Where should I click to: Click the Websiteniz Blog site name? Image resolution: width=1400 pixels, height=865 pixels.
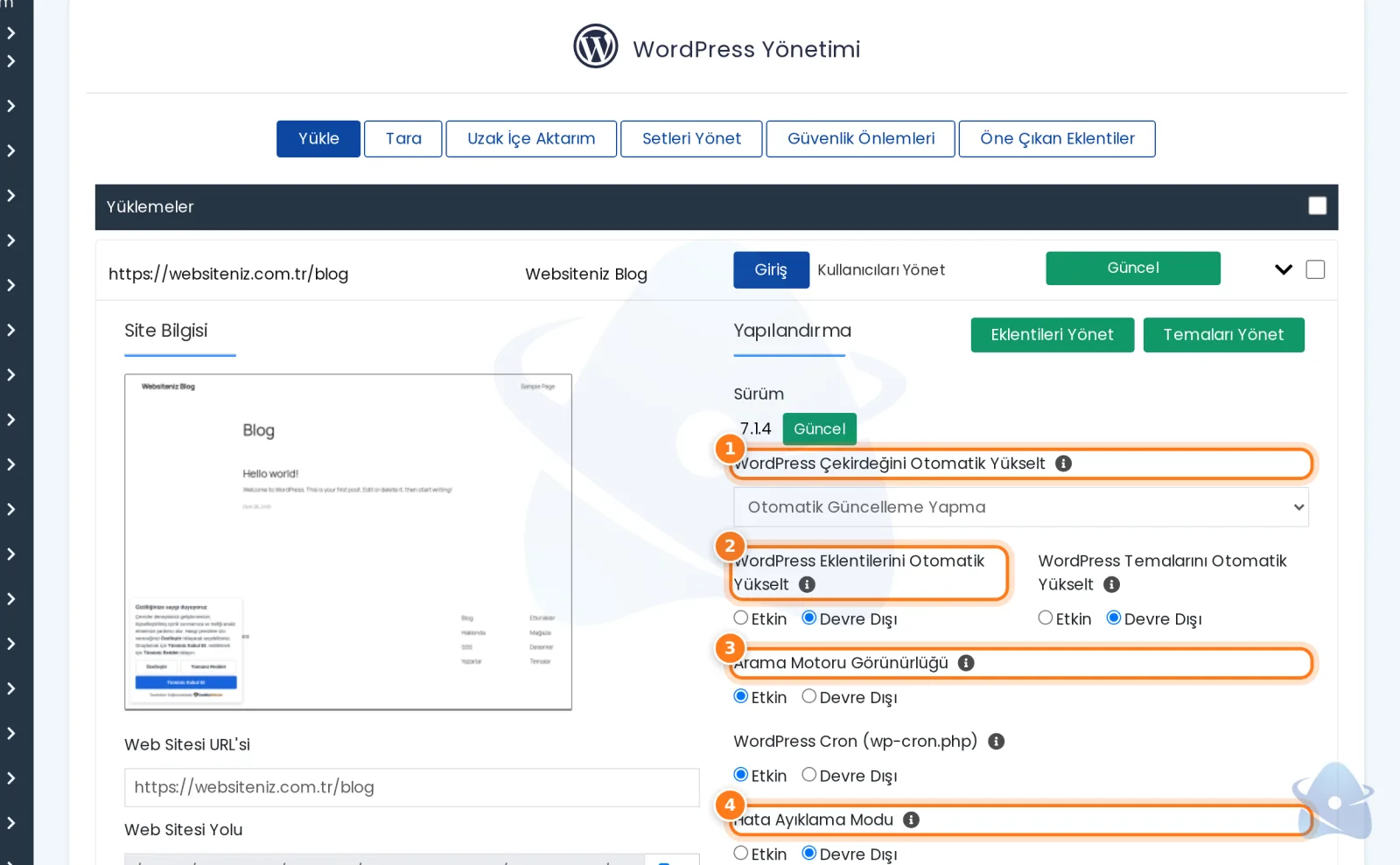pyautogui.click(x=586, y=274)
